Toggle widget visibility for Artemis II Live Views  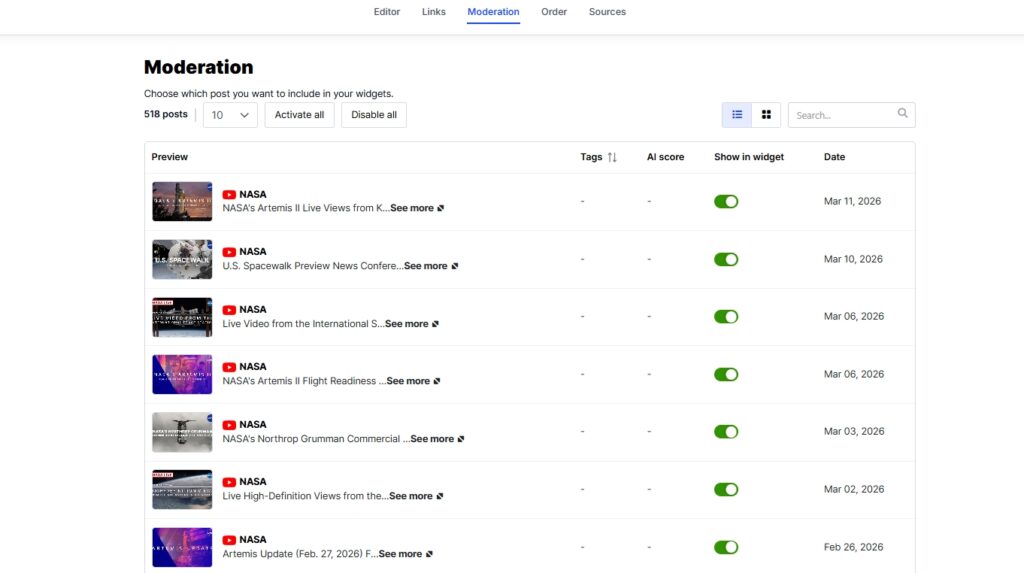pos(726,201)
